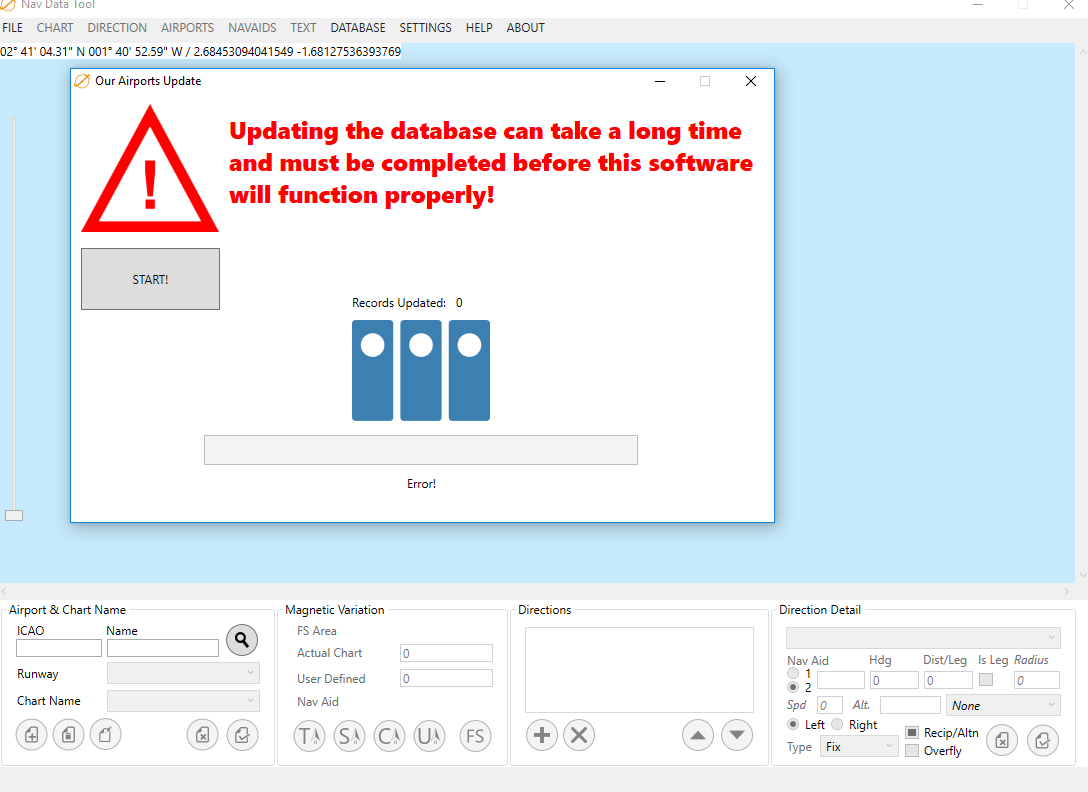The height and width of the screenshot is (792, 1088).
Task: Add a direction with the plus icon
Action: (542, 736)
